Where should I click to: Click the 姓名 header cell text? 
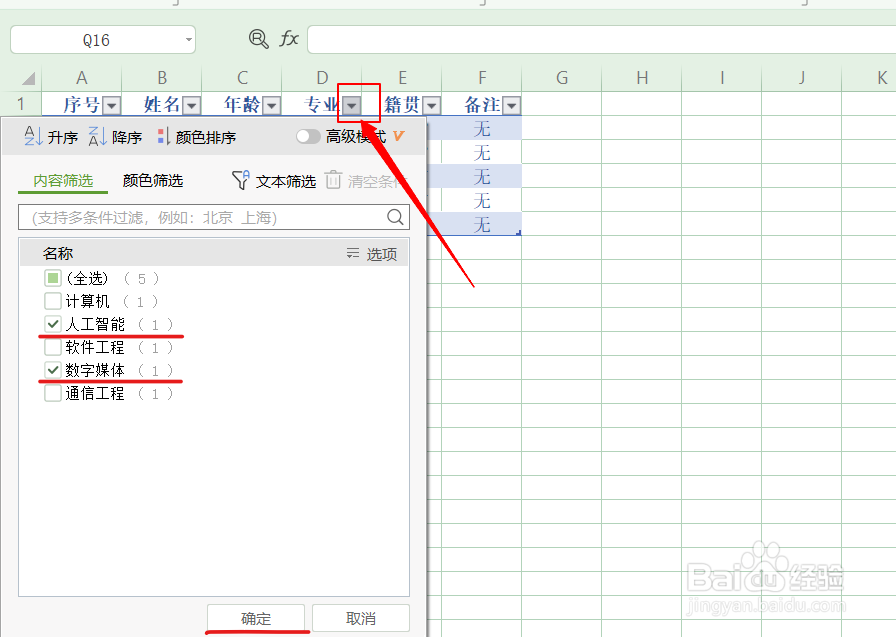point(162,105)
